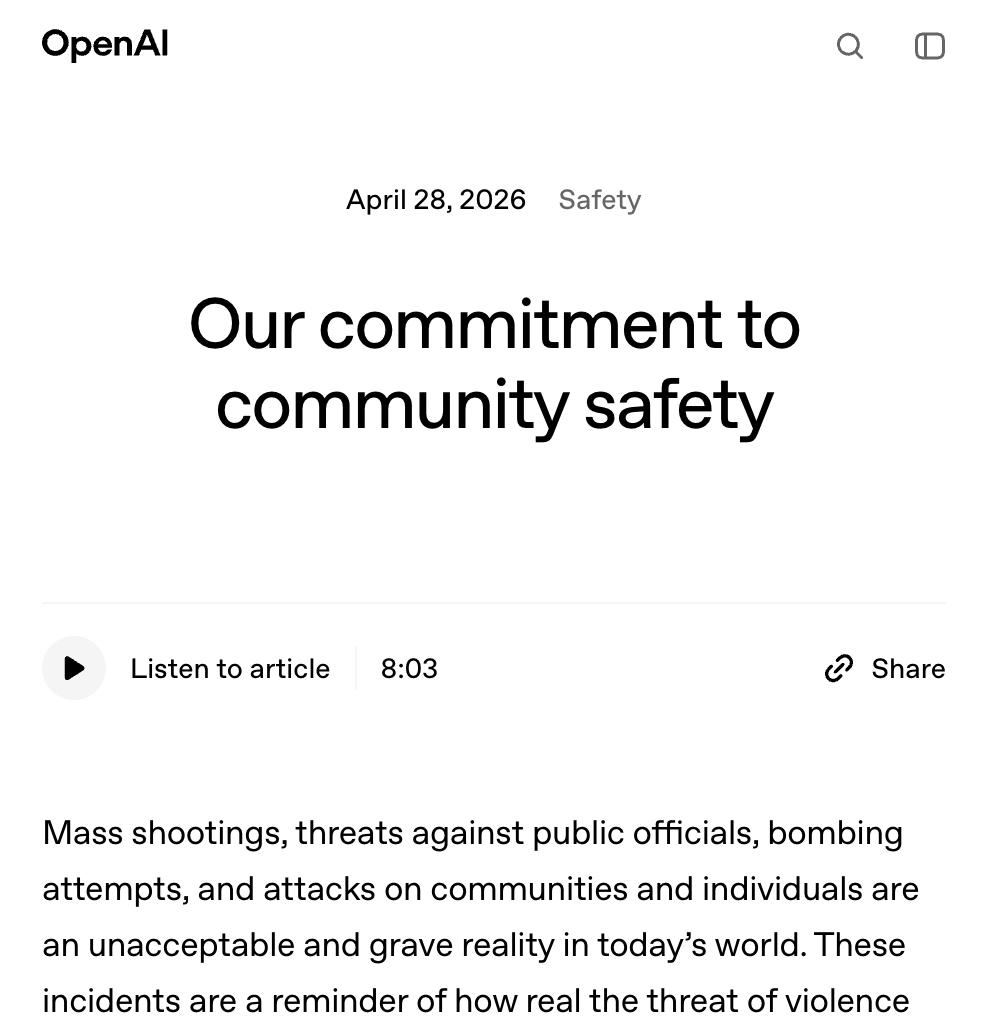Go to homepage via OpenAI logo

[x=105, y=45]
